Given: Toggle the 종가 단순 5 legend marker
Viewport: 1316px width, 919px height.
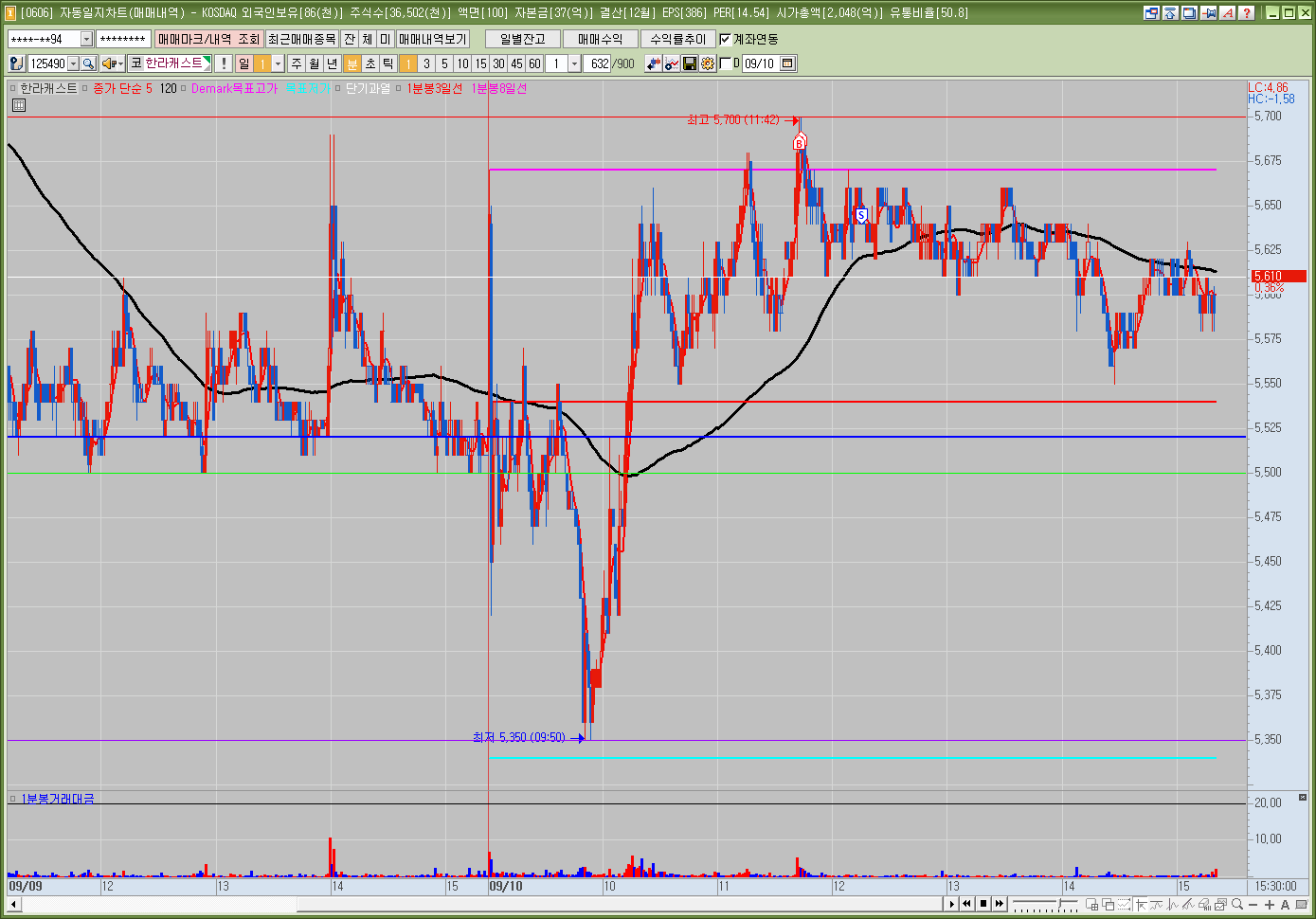Looking at the screenshot, I should tap(84, 88).
